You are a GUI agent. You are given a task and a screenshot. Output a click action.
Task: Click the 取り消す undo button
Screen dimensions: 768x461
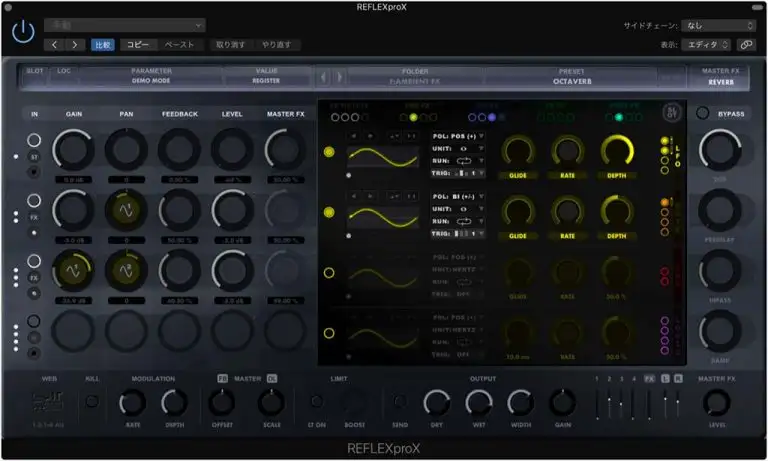point(230,45)
